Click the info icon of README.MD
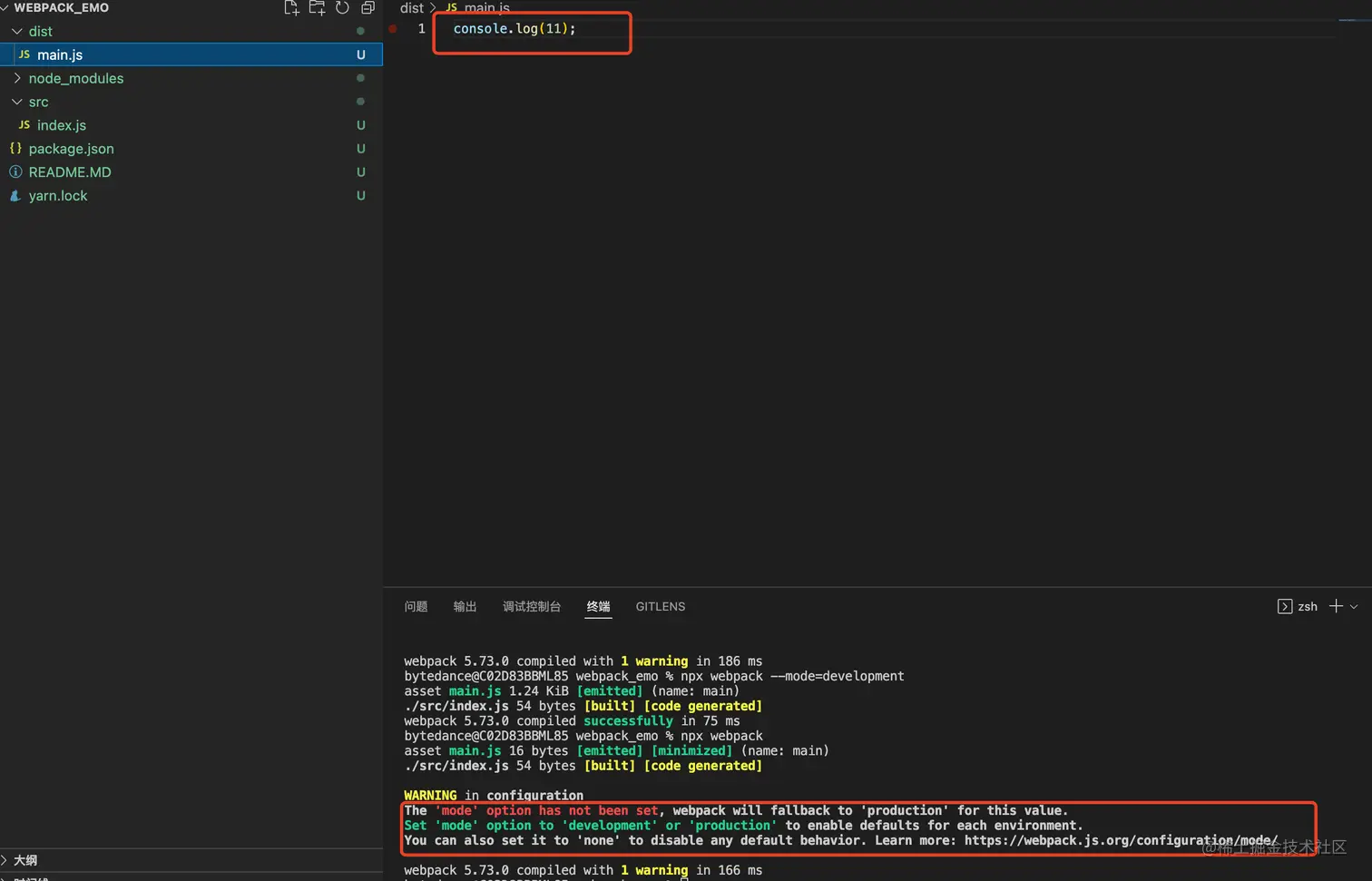The image size is (1372, 881). [x=15, y=171]
